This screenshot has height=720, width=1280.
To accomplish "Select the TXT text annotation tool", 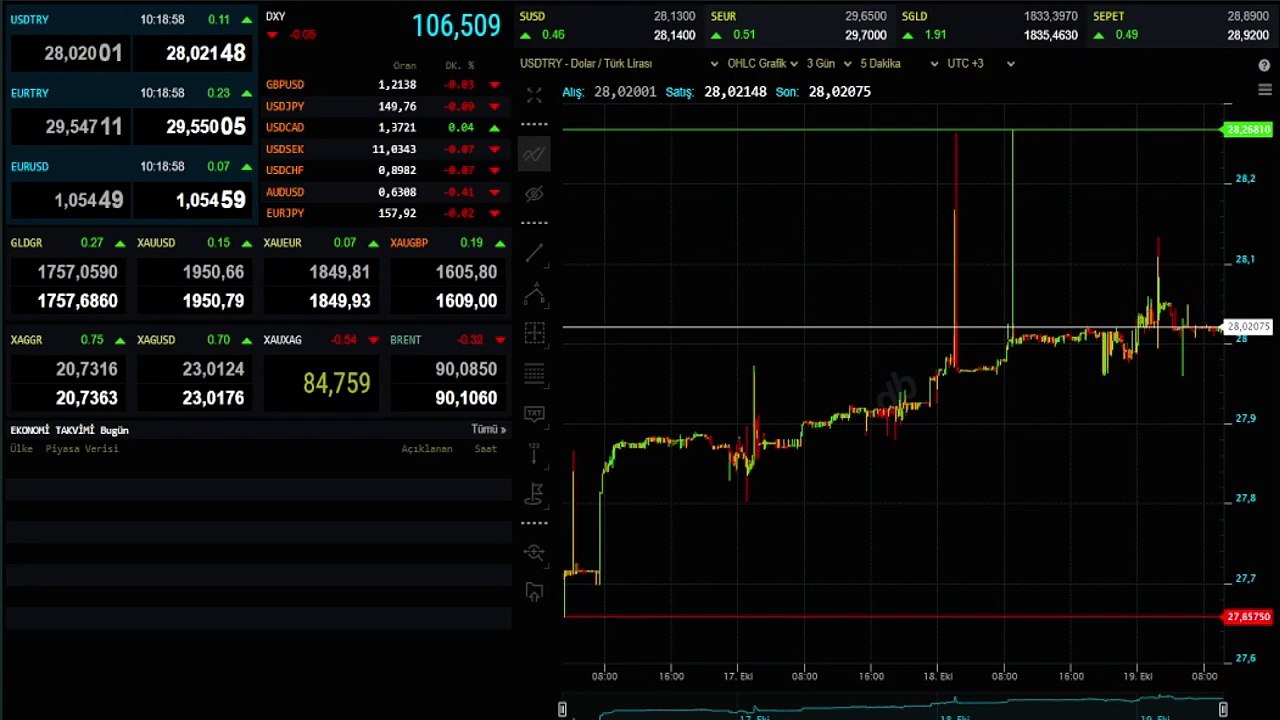I will [x=534, y=414].
